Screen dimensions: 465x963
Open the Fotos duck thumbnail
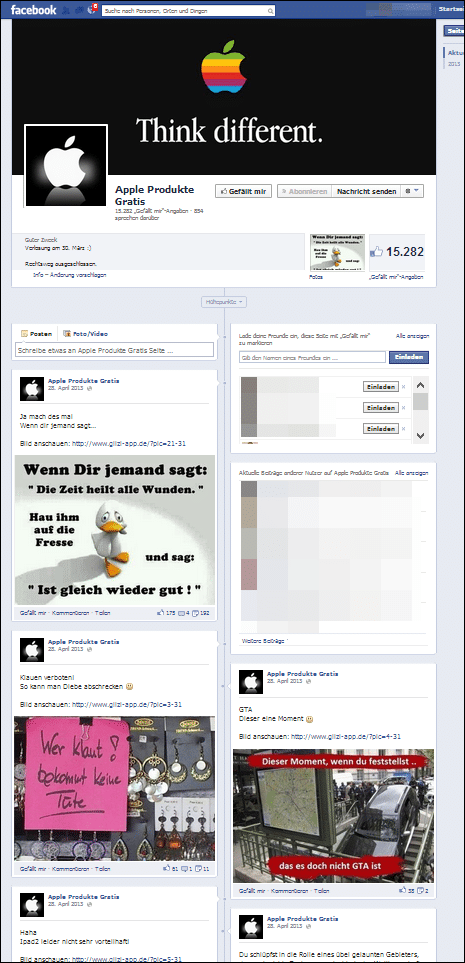pos(337,252)
